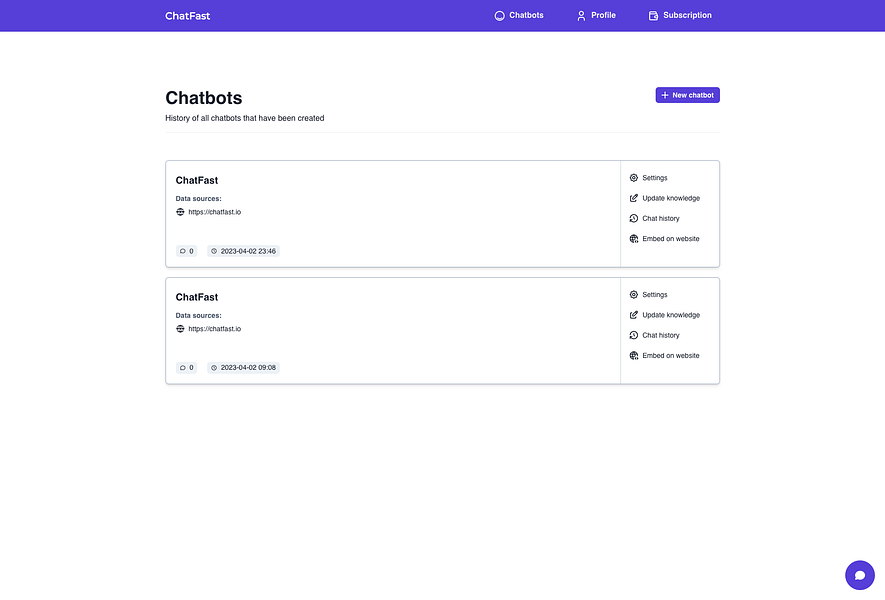Open Settings on the second chatbot card
This screenshot has height=600, width=885.
pos(653,294)
